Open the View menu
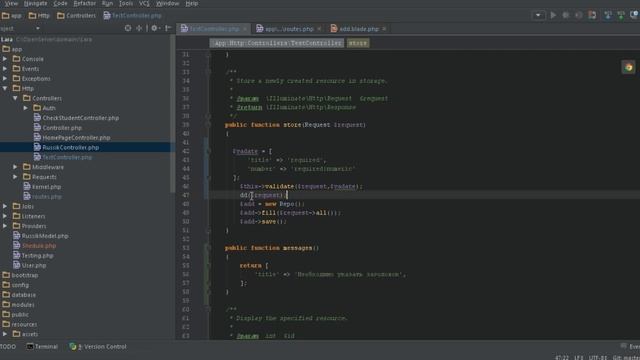Viewport: 640px width, 360px height. 11,3
